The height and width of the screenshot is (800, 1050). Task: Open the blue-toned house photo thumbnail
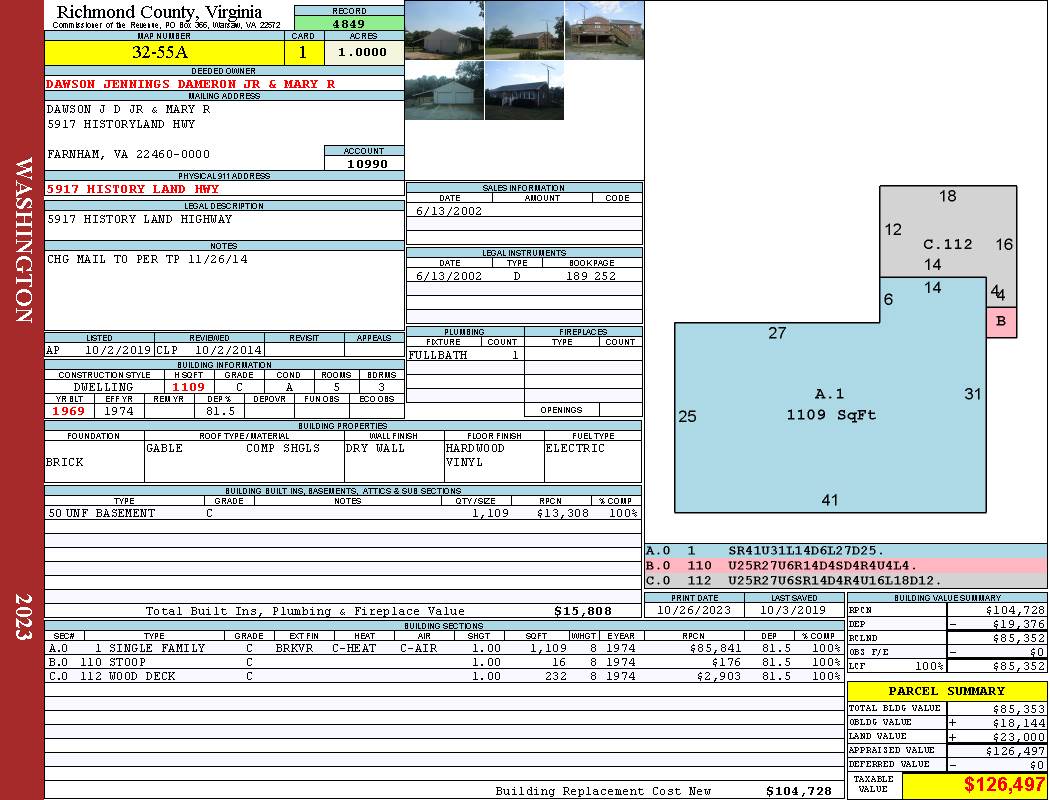524,90
